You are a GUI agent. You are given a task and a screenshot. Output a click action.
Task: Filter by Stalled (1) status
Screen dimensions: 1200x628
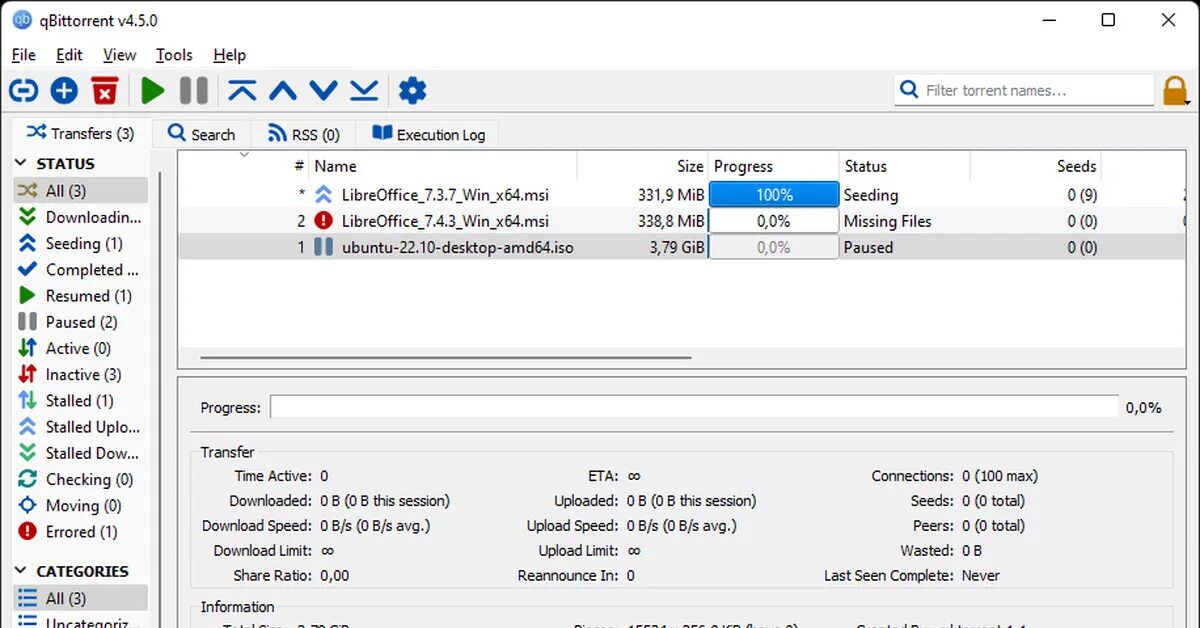[80, 400]
